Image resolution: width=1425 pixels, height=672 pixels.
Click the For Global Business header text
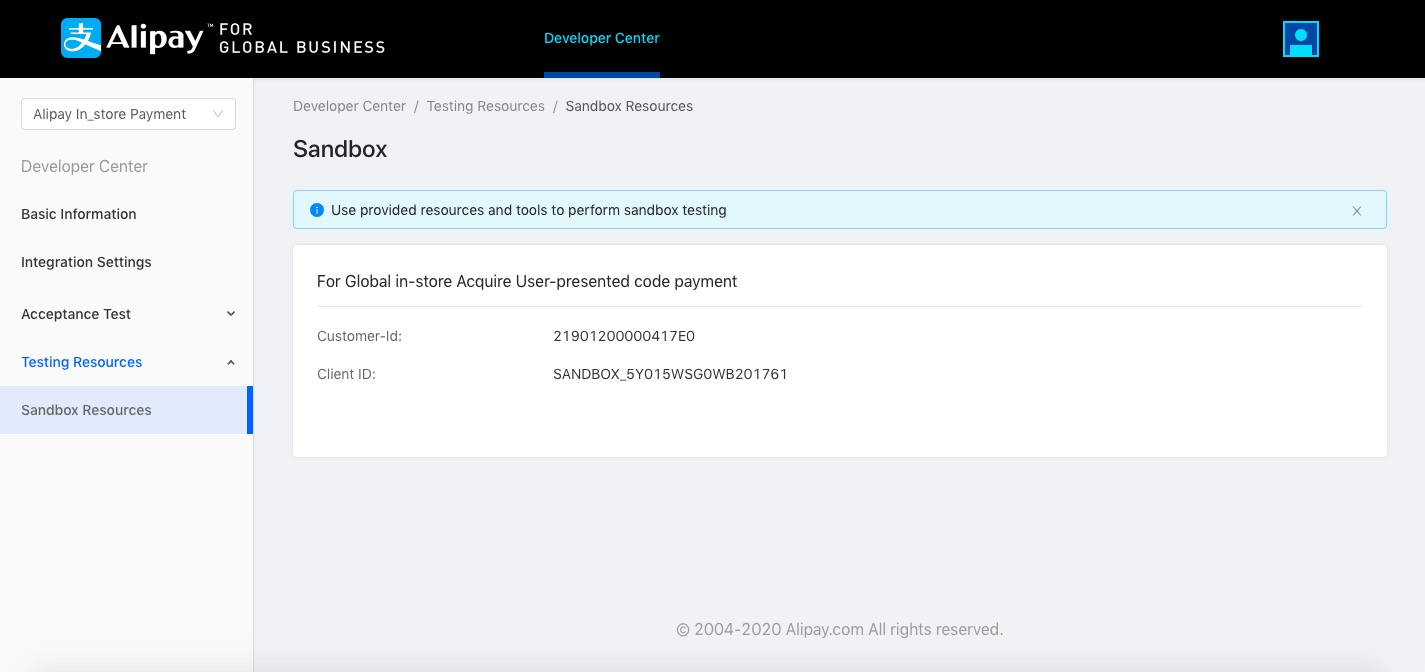tap(301, 38)
